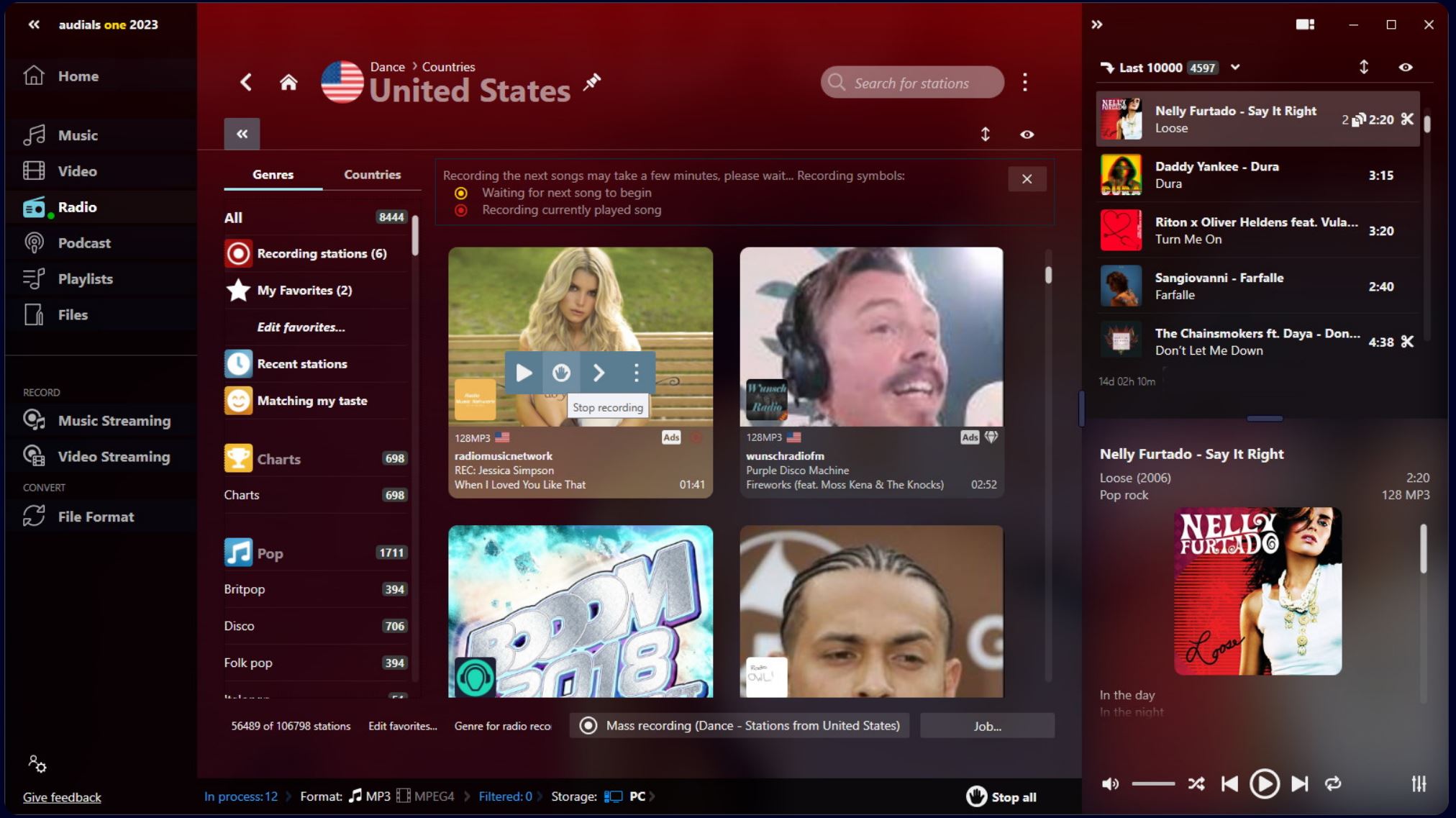Switch to the Countries tab
This screenshot has width=1456, height=818.
(372, 174)
